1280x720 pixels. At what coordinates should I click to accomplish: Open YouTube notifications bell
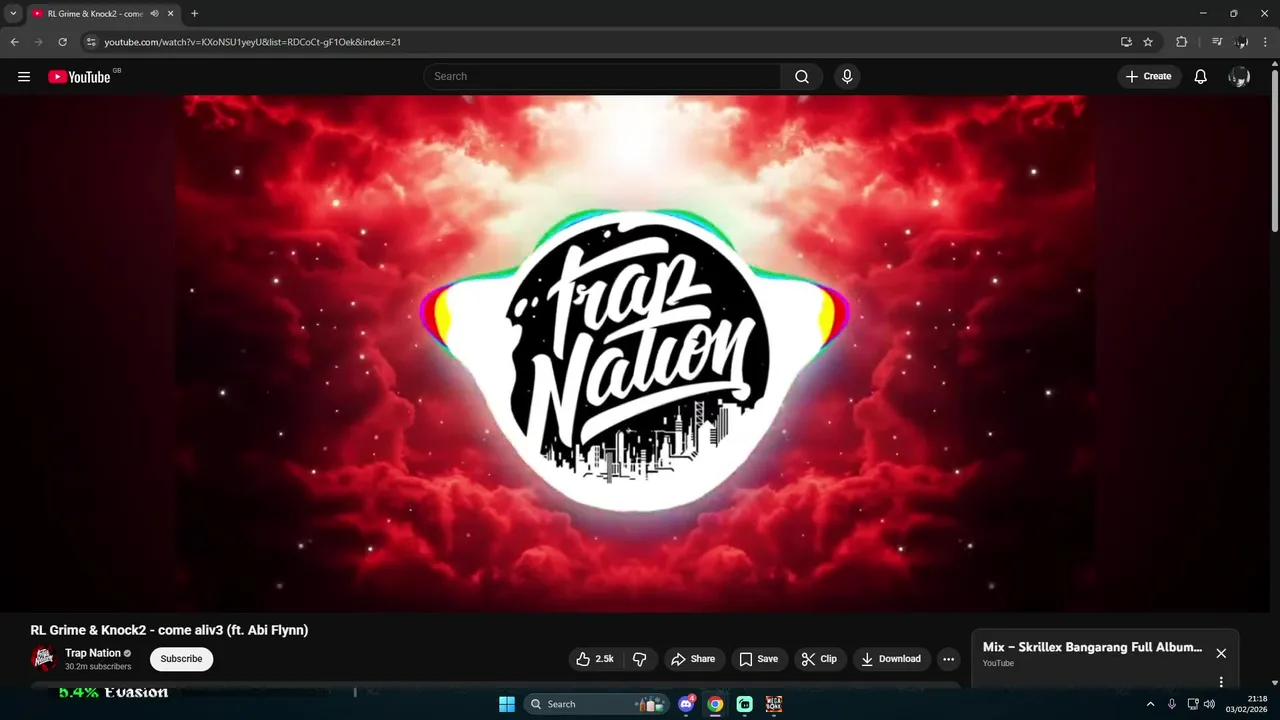pyautogui.click(x=1200, y=76)
